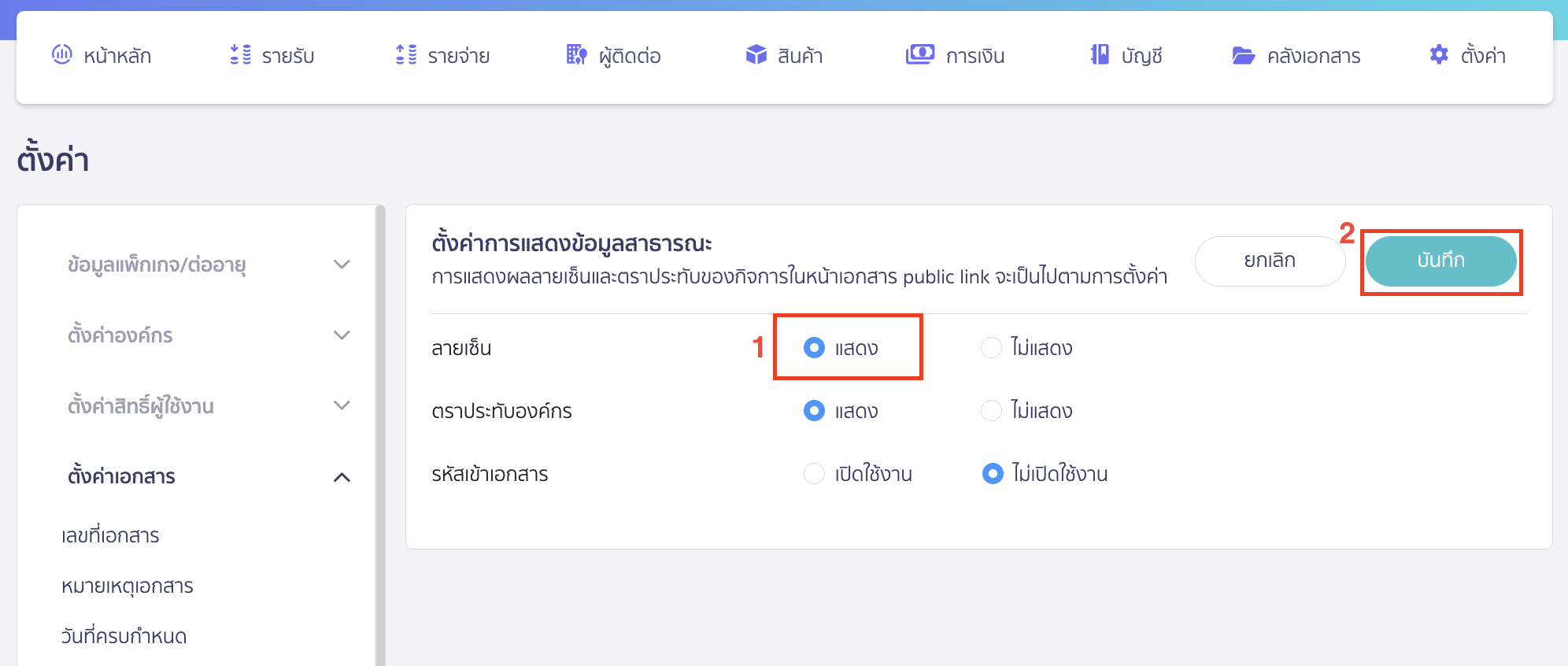The width and height of the screenshot is (1568, 666).
Task: Click the ลายเซ็น row label
Action: (461, 347)
